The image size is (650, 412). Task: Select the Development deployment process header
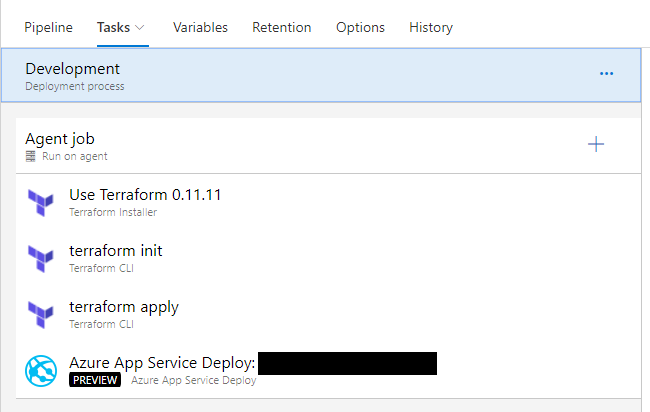click(x=321, y=75)
